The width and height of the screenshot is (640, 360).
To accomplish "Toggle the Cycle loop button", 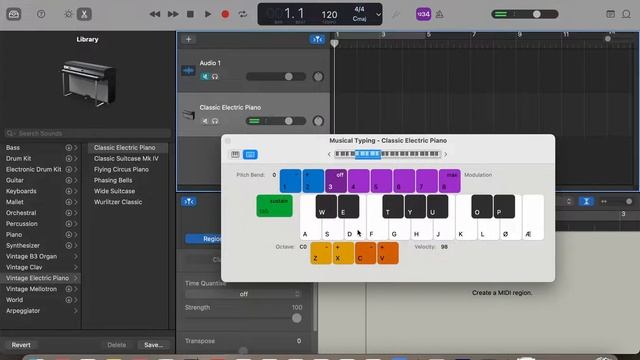I will click(243, 14).
